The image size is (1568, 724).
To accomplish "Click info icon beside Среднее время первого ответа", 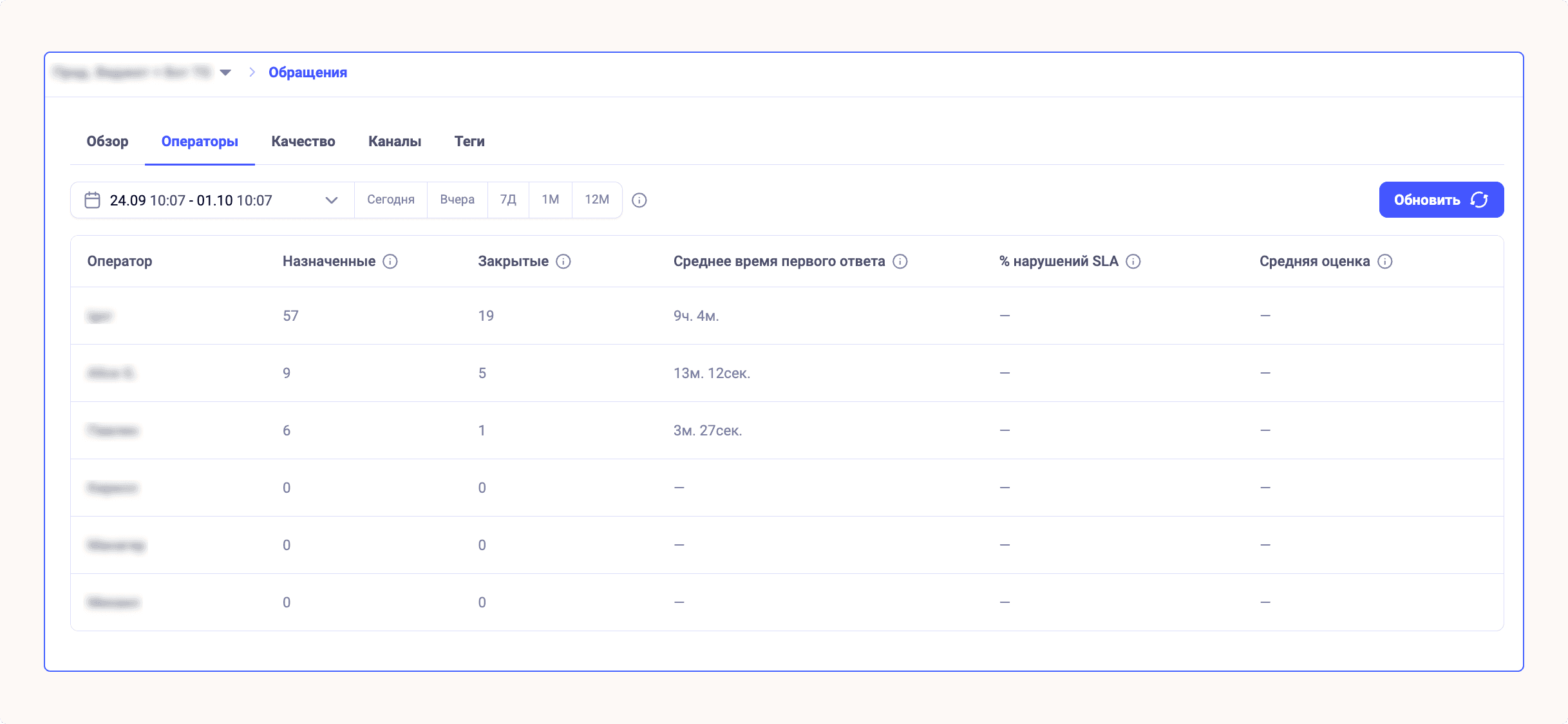I will pos(900,262).
